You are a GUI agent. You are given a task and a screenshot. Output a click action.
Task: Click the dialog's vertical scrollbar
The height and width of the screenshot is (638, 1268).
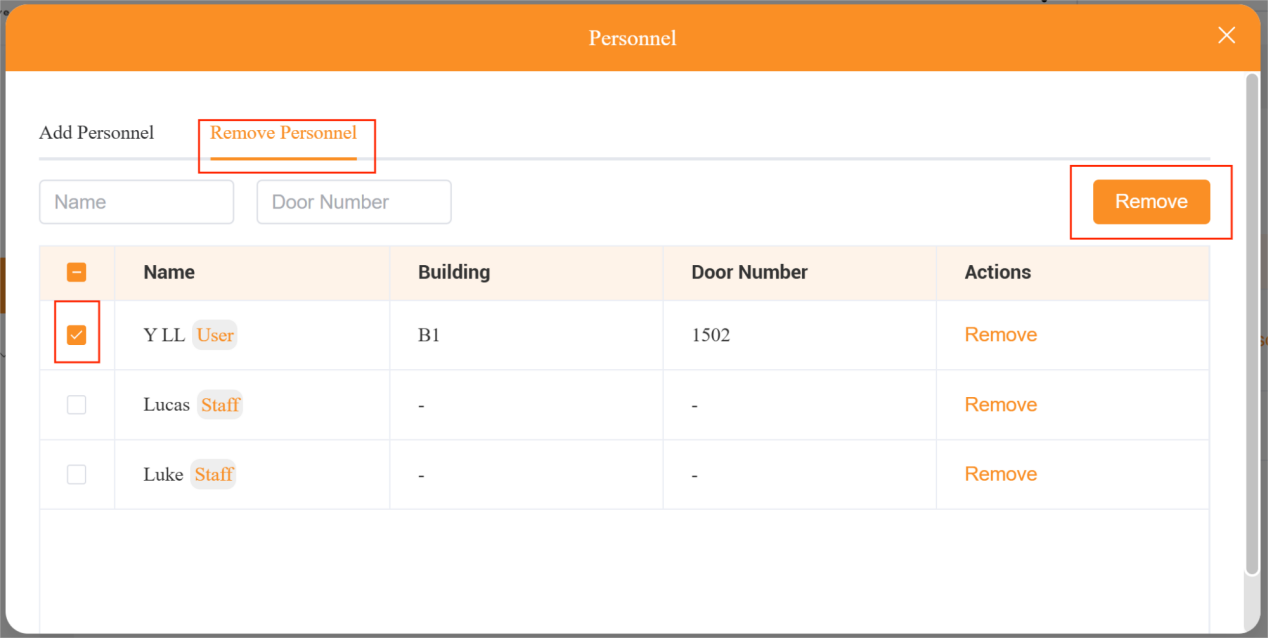(1252, 324)
